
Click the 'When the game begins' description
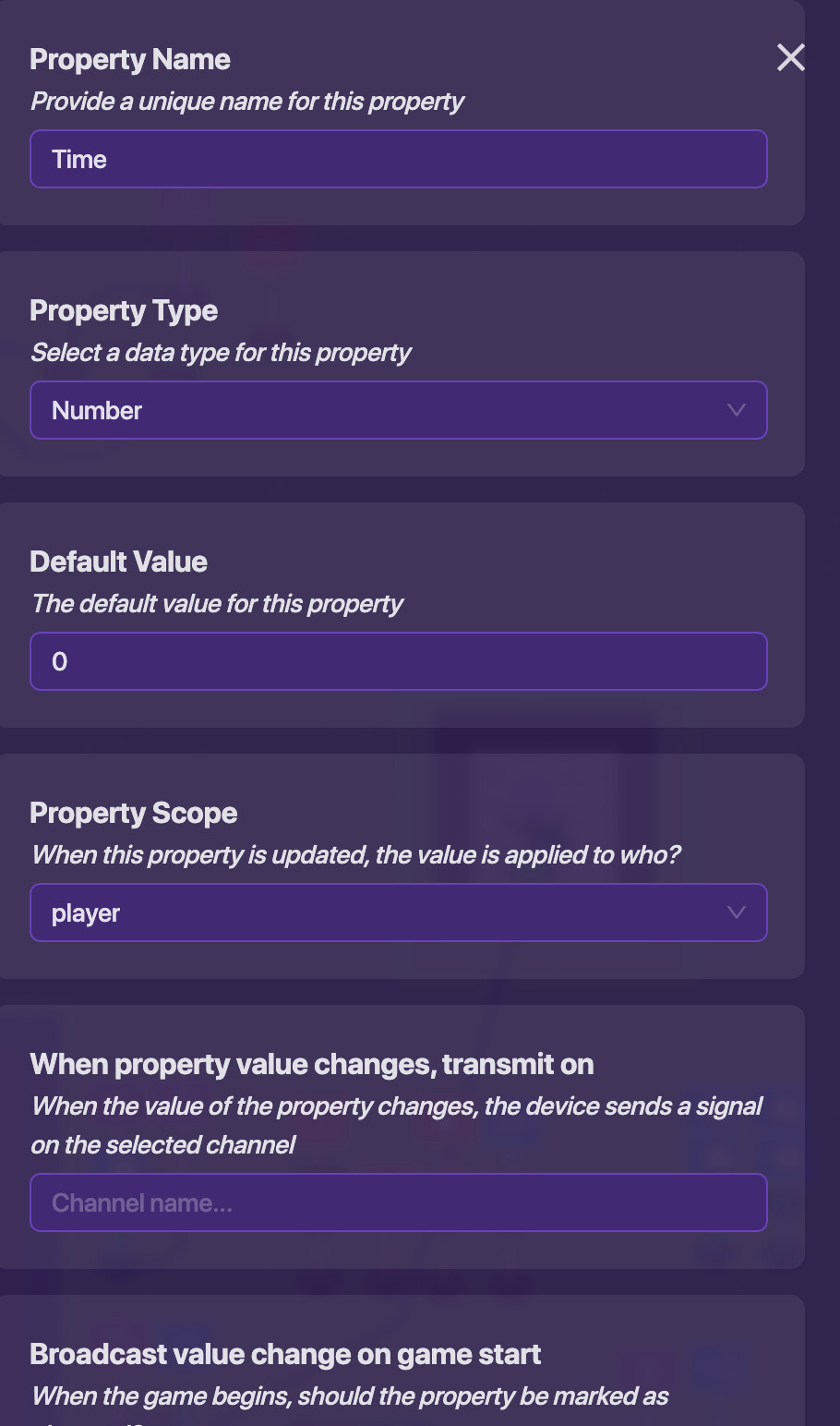tap(350, 1396)
